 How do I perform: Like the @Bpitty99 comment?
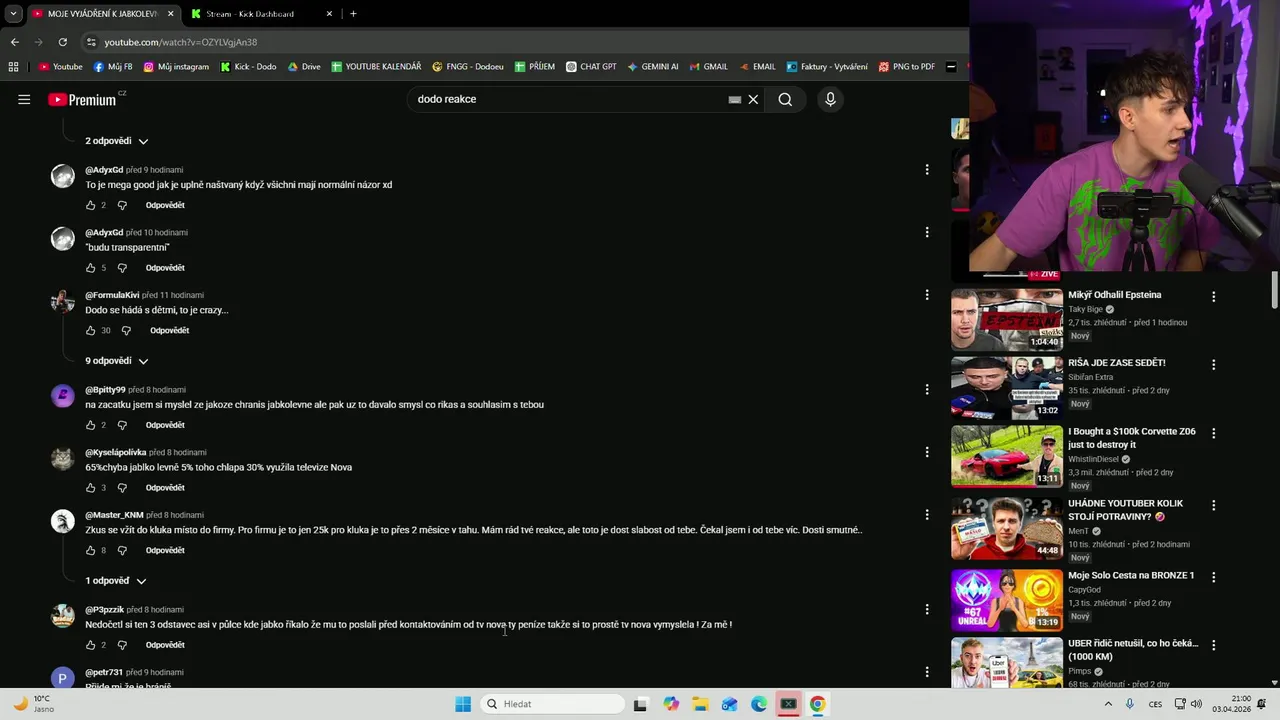(91, 425)
